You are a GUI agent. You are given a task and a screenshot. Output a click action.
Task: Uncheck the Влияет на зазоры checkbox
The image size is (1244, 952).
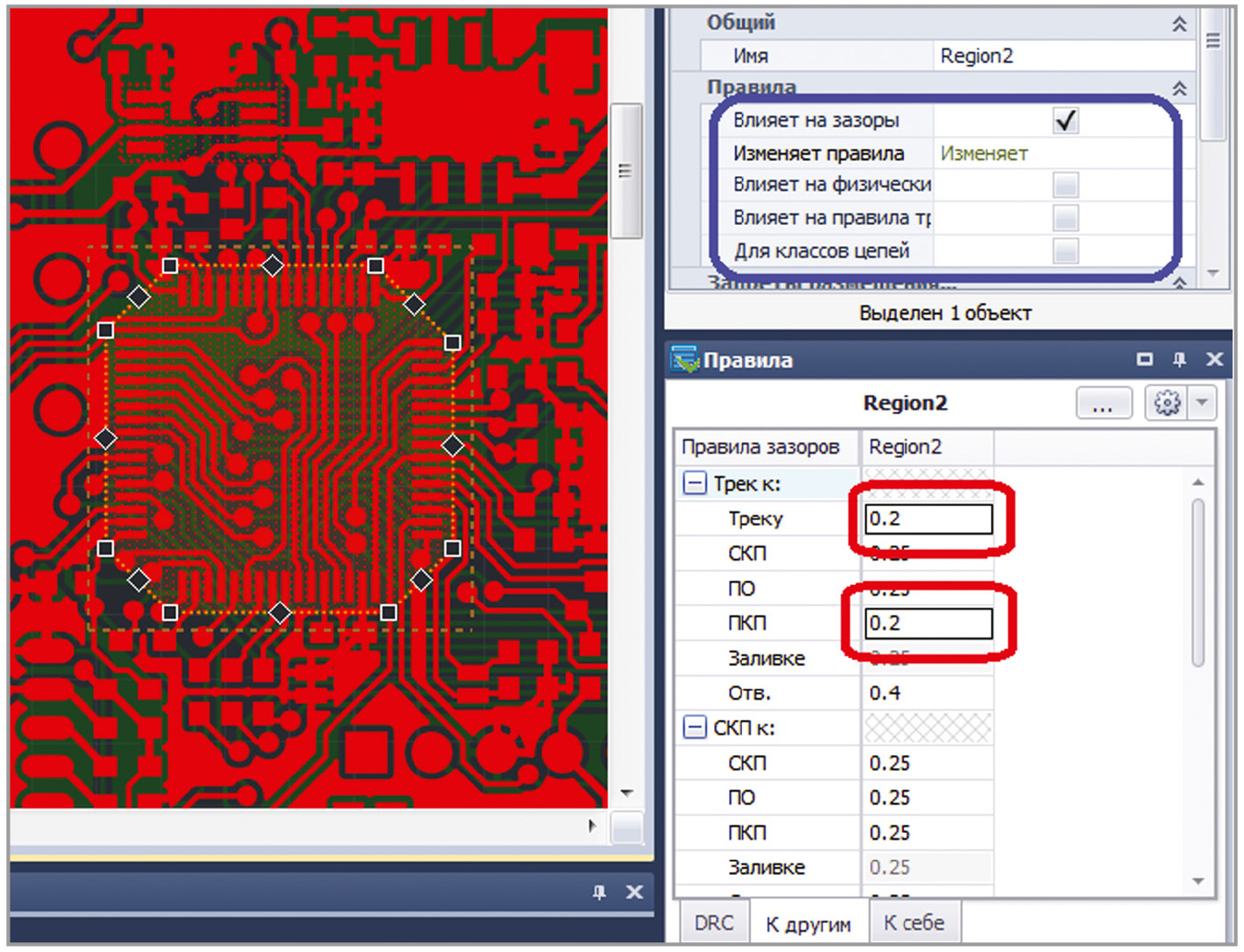tap(1065, 120)
